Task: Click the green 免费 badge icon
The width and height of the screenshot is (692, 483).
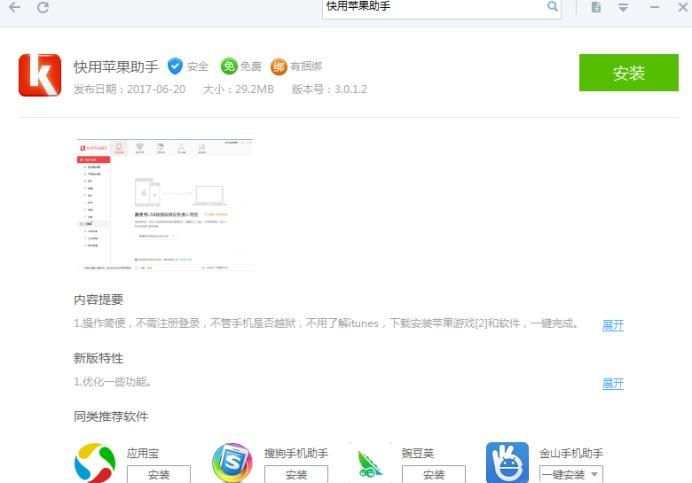Action: pos(229,66)
